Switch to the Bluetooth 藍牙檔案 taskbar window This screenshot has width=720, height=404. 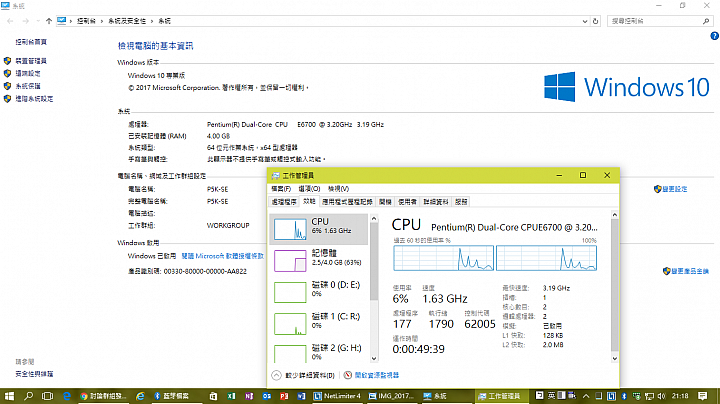[x=175, y=396]
